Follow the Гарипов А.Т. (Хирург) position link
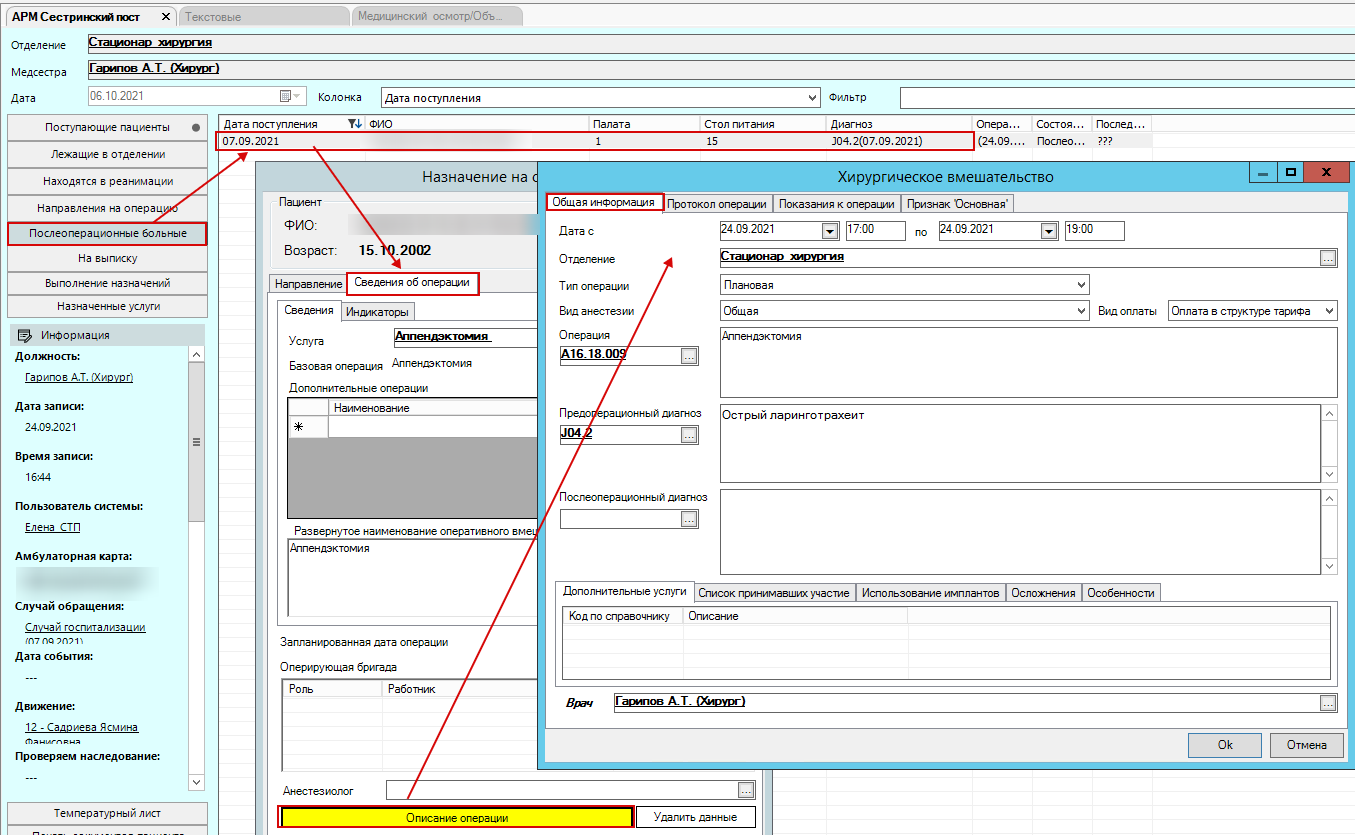This screenshot has height=835, width=1355. pyautogui.click(x=78, y=377)
